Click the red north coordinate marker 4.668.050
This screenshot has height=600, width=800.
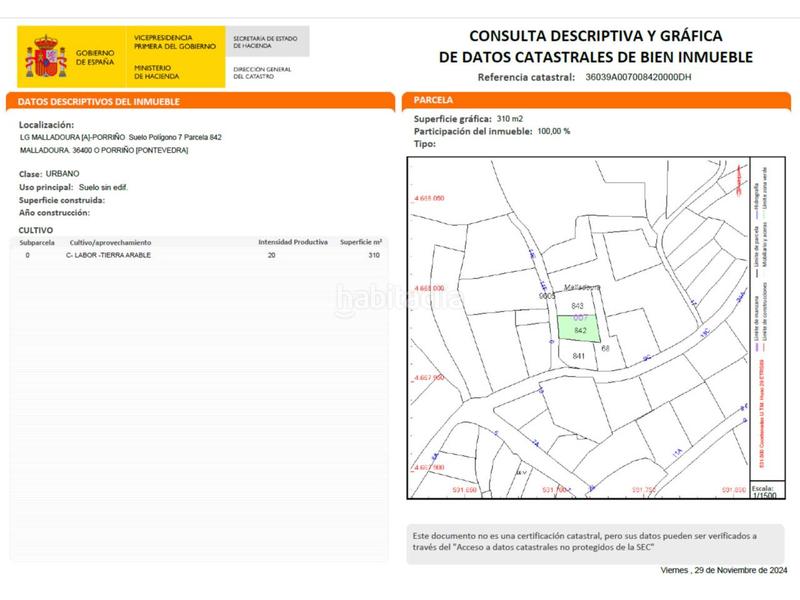(x=432, y=199)
